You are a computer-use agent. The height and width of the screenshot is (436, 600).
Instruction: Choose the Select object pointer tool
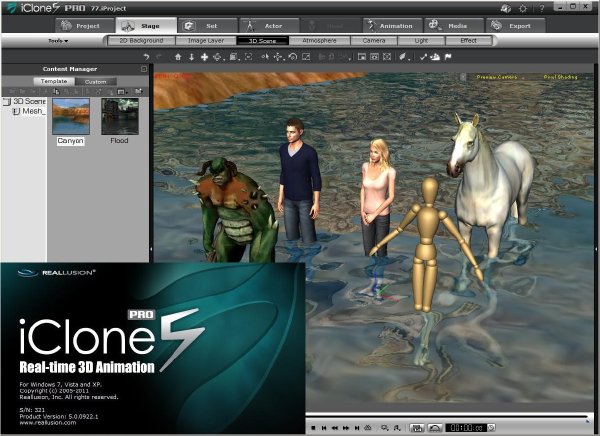(265, 57)
